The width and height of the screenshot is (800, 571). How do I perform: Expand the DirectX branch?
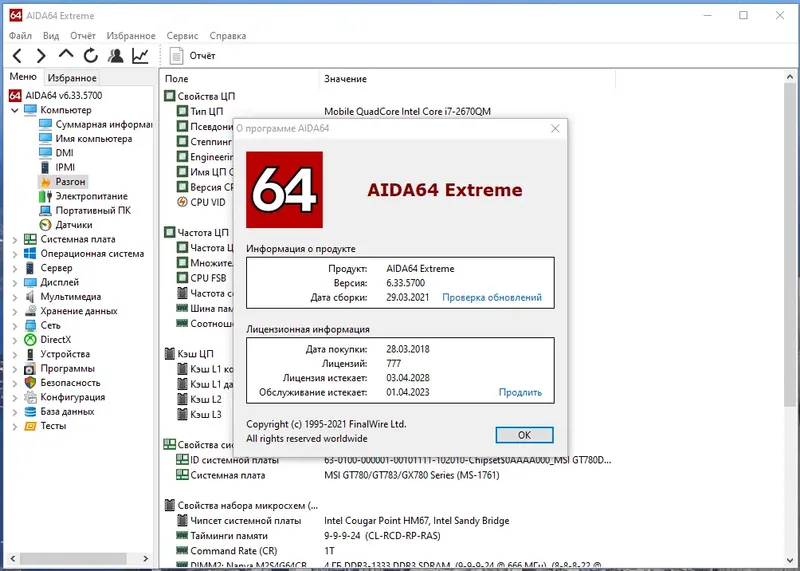14,340
